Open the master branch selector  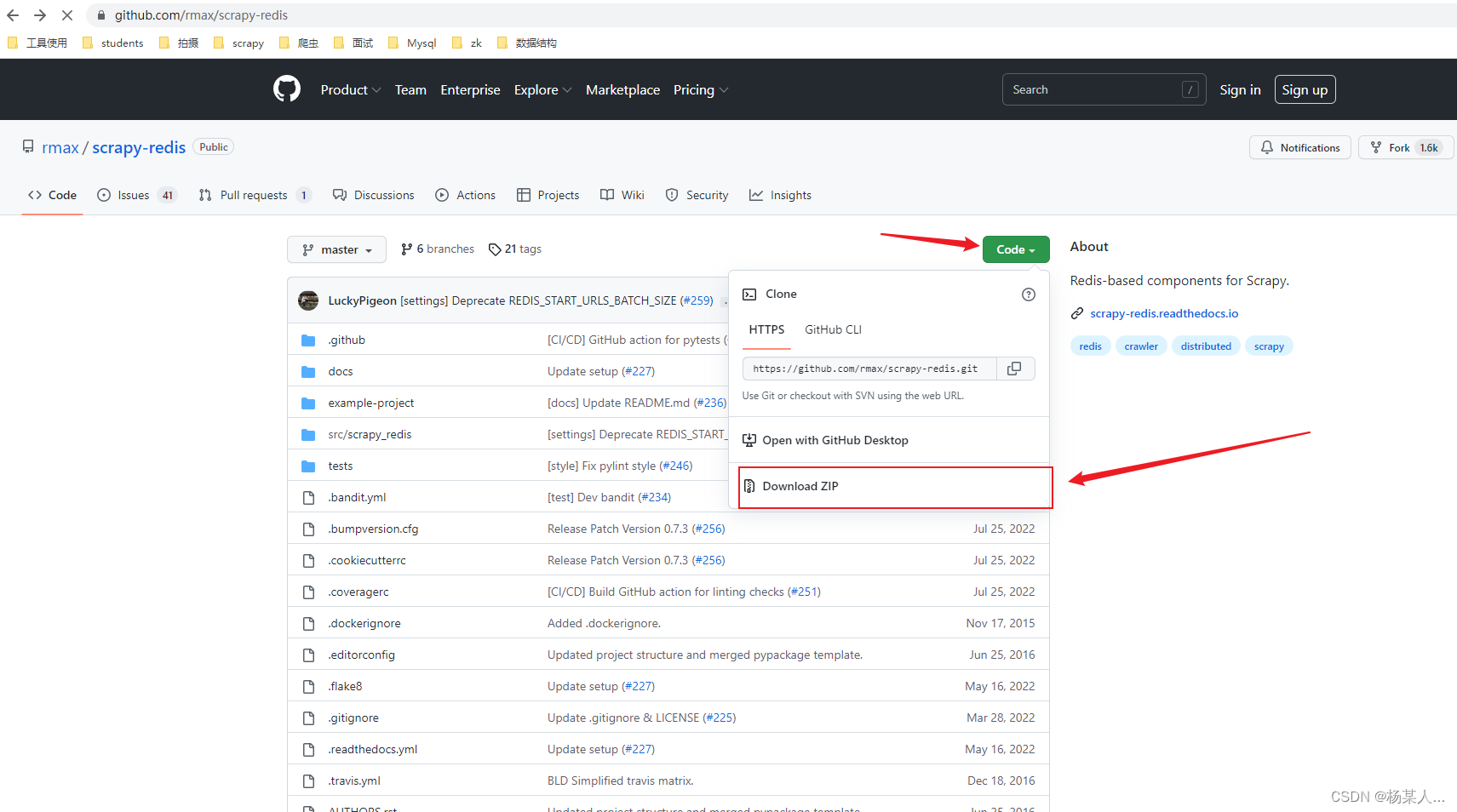pyautogui.click(x=337, y=249)
